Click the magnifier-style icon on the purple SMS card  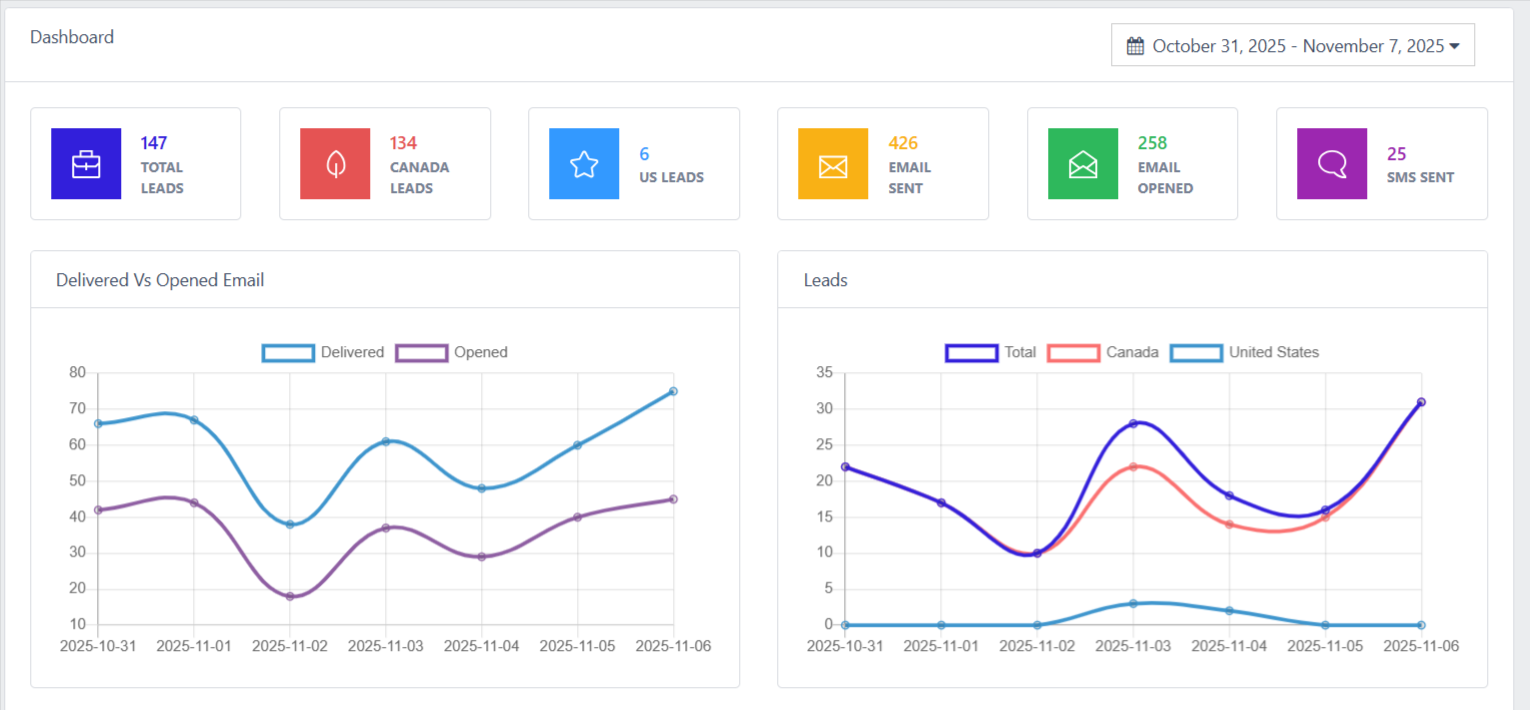1332,163
